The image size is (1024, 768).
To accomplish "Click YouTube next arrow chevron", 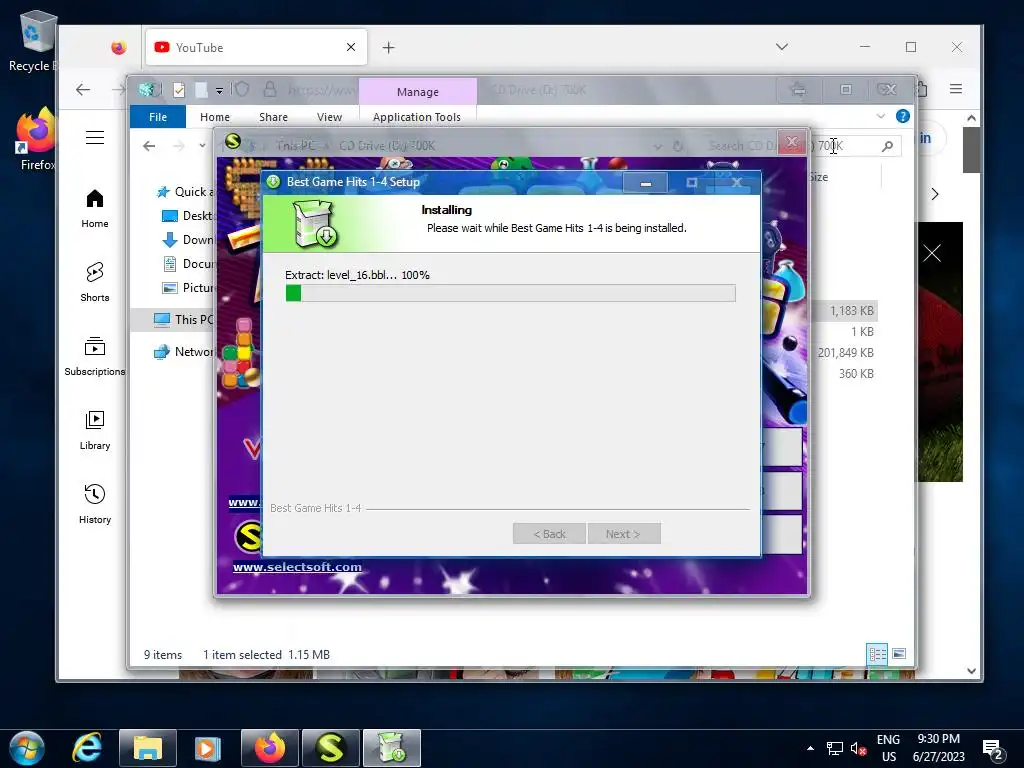I will tap(935, 194).
